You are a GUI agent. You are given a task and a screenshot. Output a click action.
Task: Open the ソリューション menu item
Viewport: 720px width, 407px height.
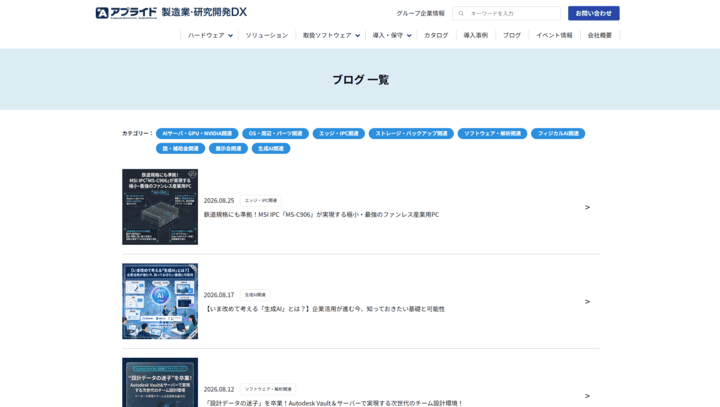(266, 35)
